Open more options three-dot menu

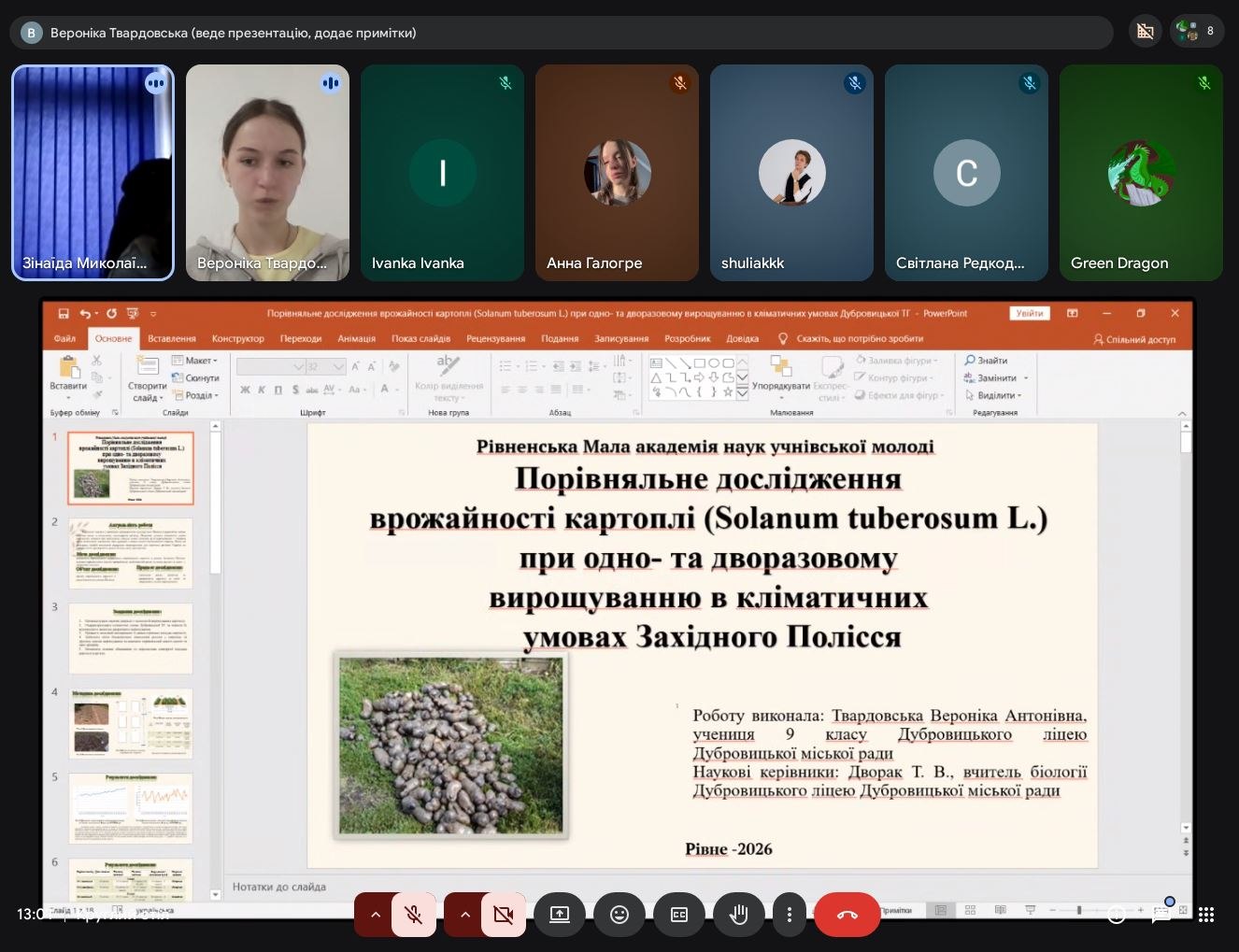pyautogui.click(x=790, y=915)
